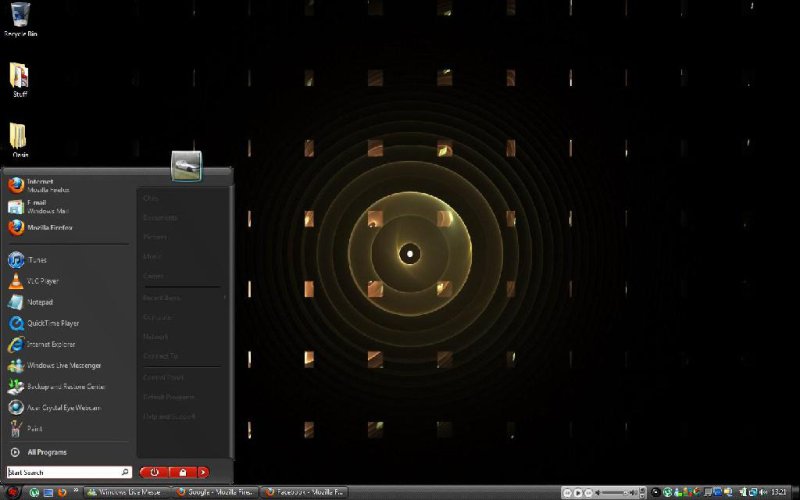Launch QuickTime Player
800x500 pixels.
[52, 323]
